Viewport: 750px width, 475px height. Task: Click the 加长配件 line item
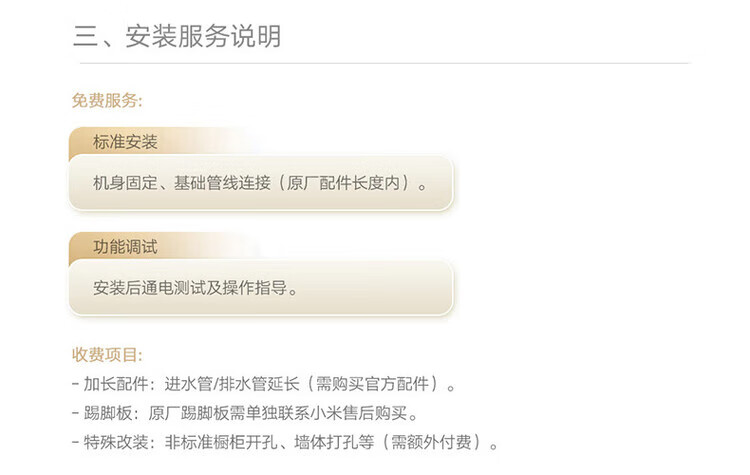click(x=264, y=384)
